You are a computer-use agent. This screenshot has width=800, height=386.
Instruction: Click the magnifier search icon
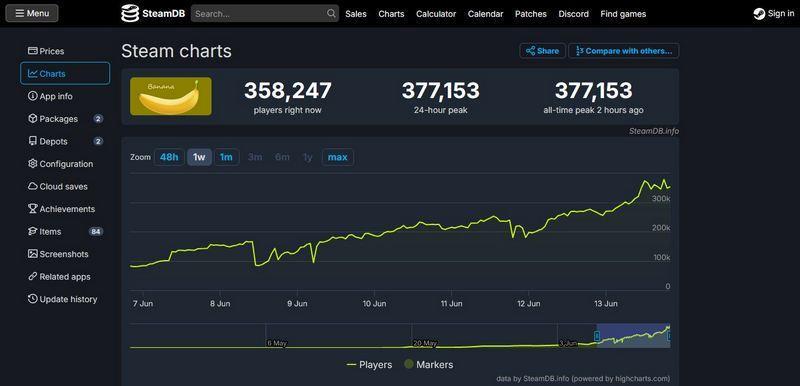tap(332, 14)
